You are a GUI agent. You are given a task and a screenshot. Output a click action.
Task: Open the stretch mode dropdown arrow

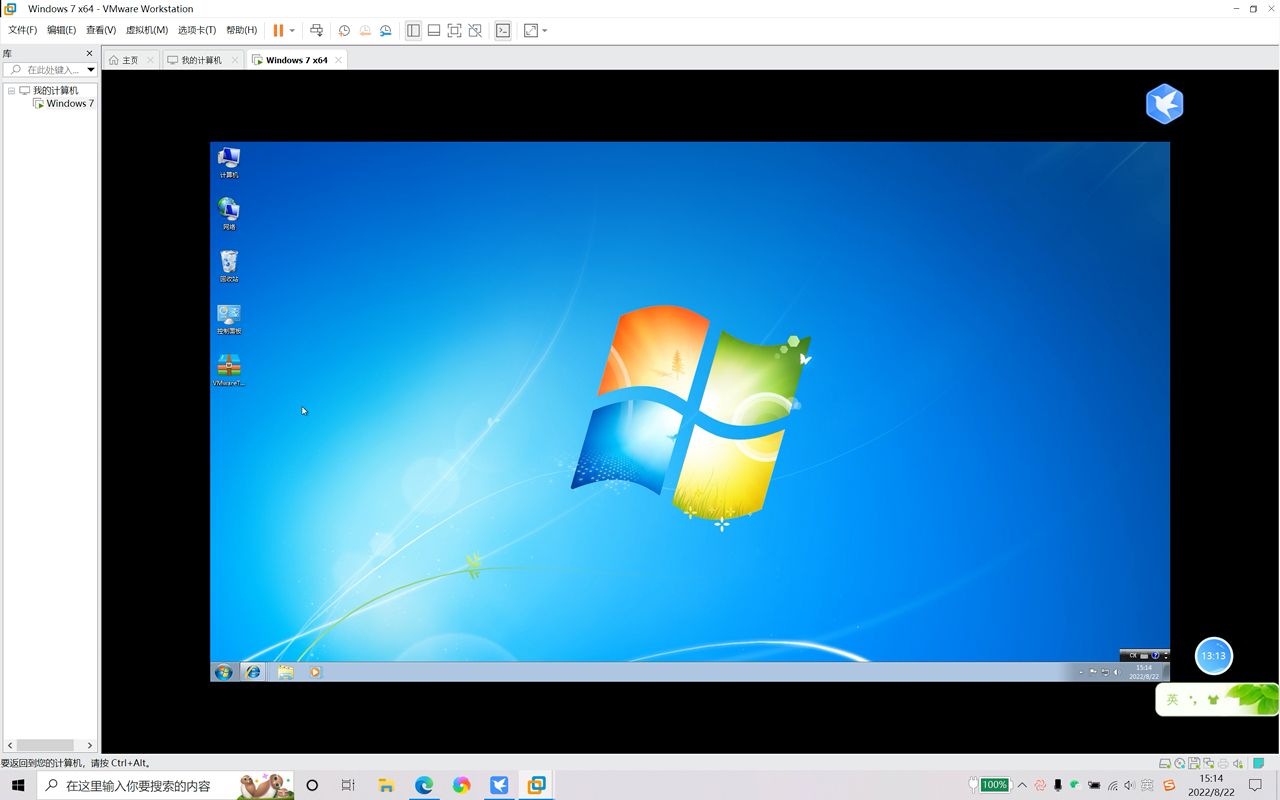click(545, 31)
